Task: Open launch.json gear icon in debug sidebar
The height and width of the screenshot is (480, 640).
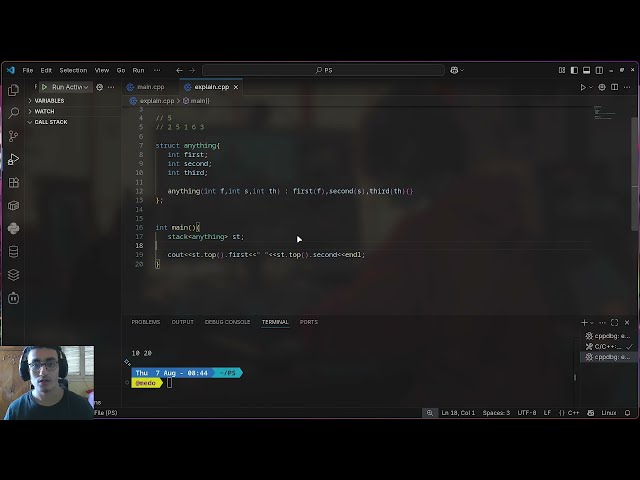Action: [100, 87]
